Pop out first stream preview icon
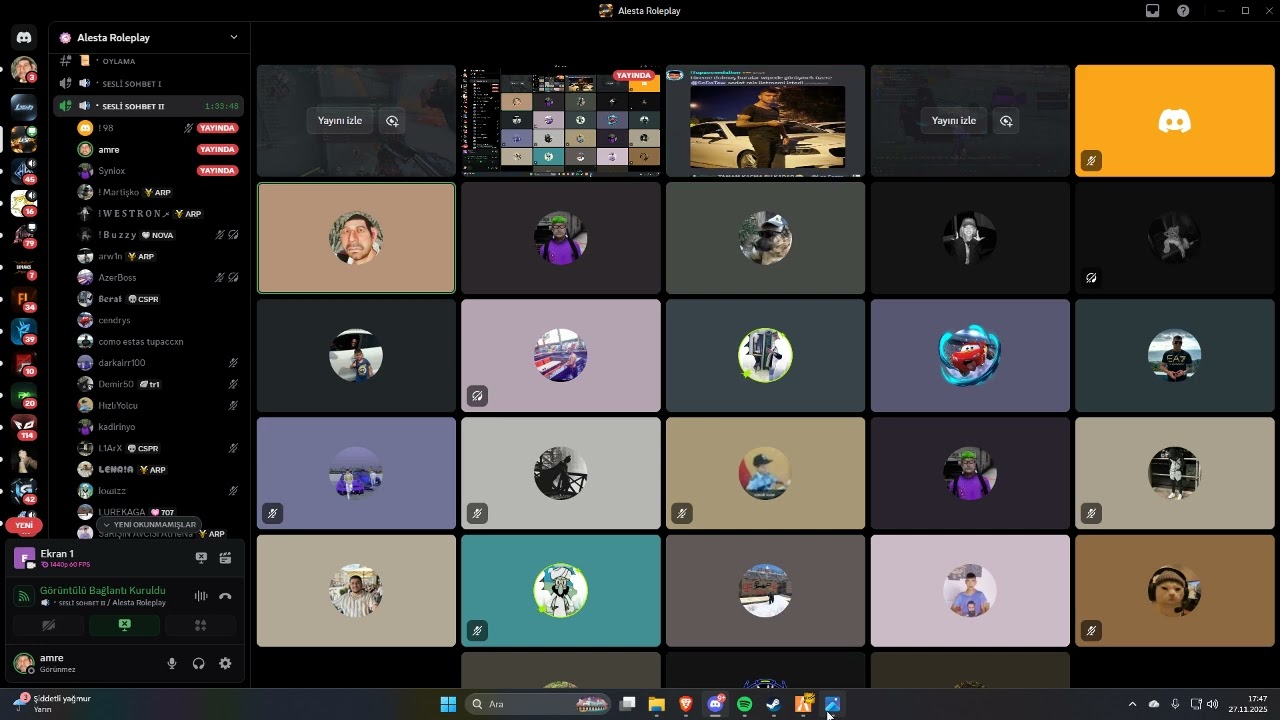 pyautogui.click(x=392, y=120)
